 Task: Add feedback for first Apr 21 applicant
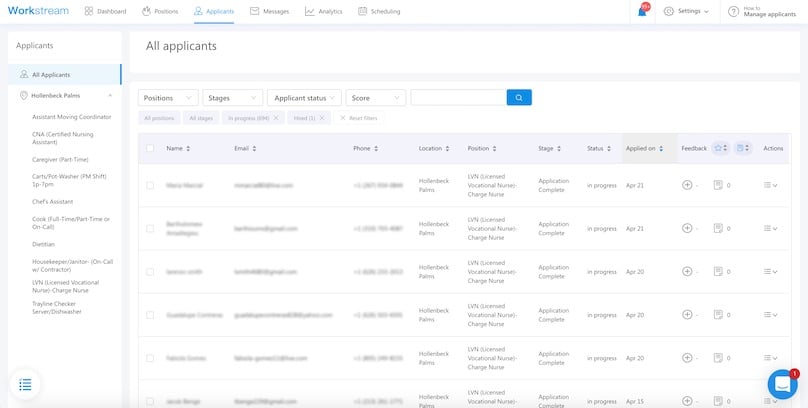[x=687, y=185]
